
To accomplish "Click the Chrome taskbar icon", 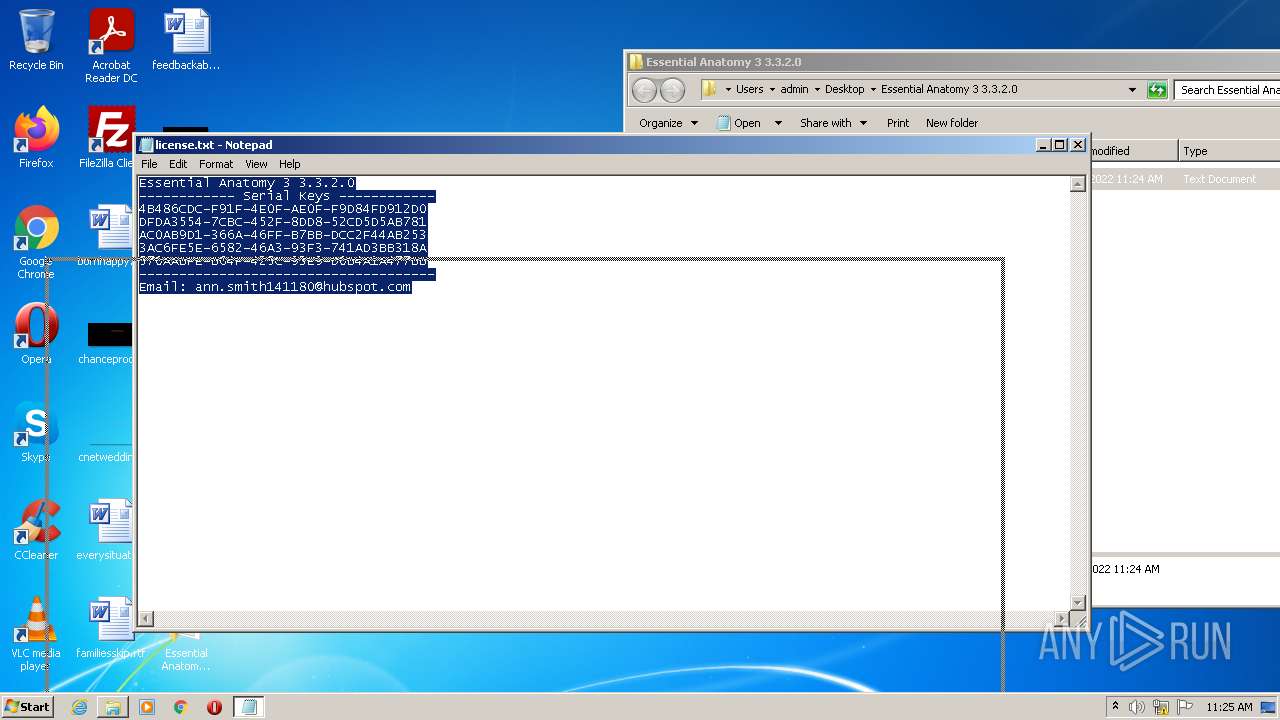I will click(181, 707).
